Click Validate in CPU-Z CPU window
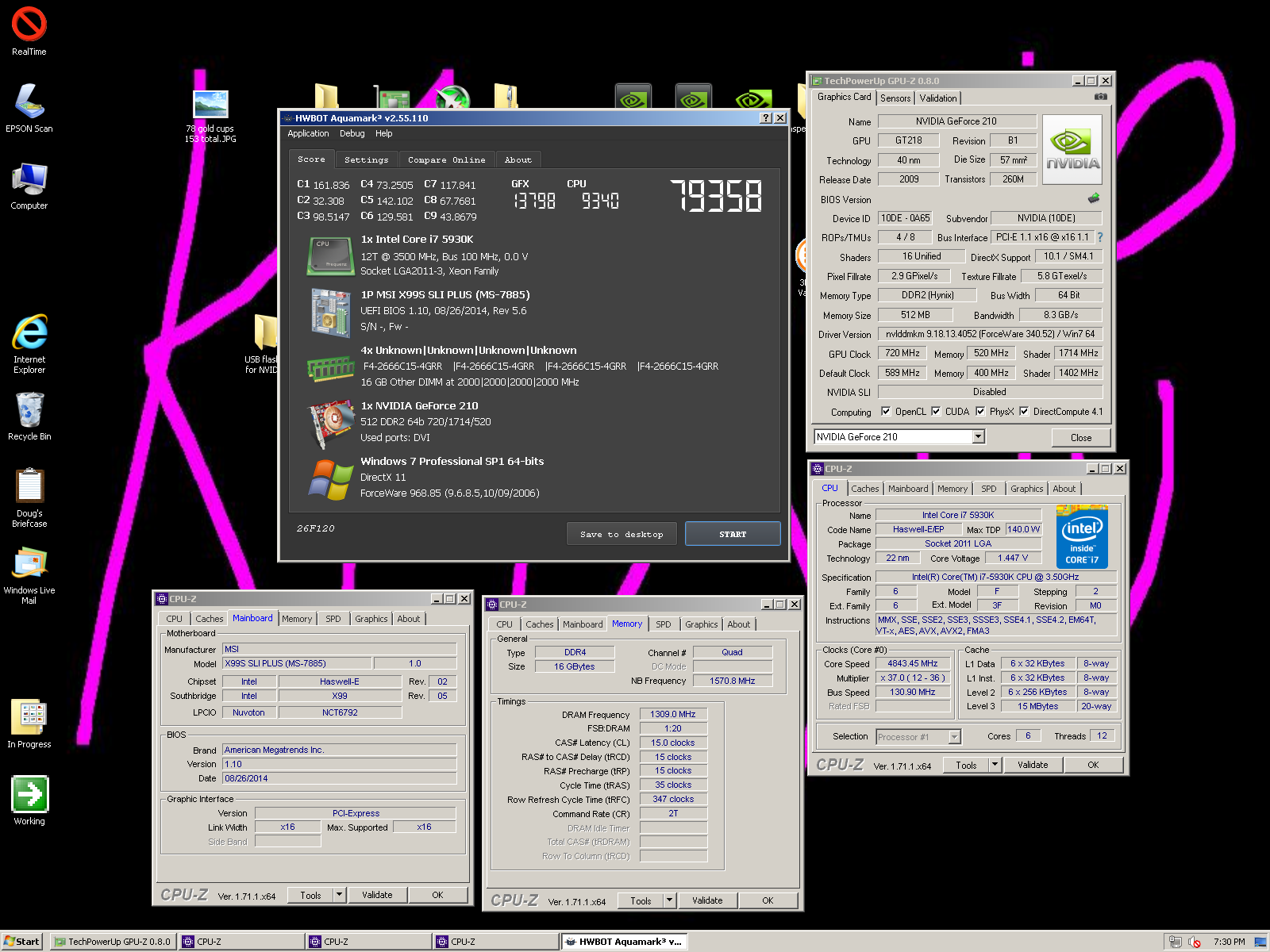Screen dimensions: 1270x952 click(x=1033, y=765)
